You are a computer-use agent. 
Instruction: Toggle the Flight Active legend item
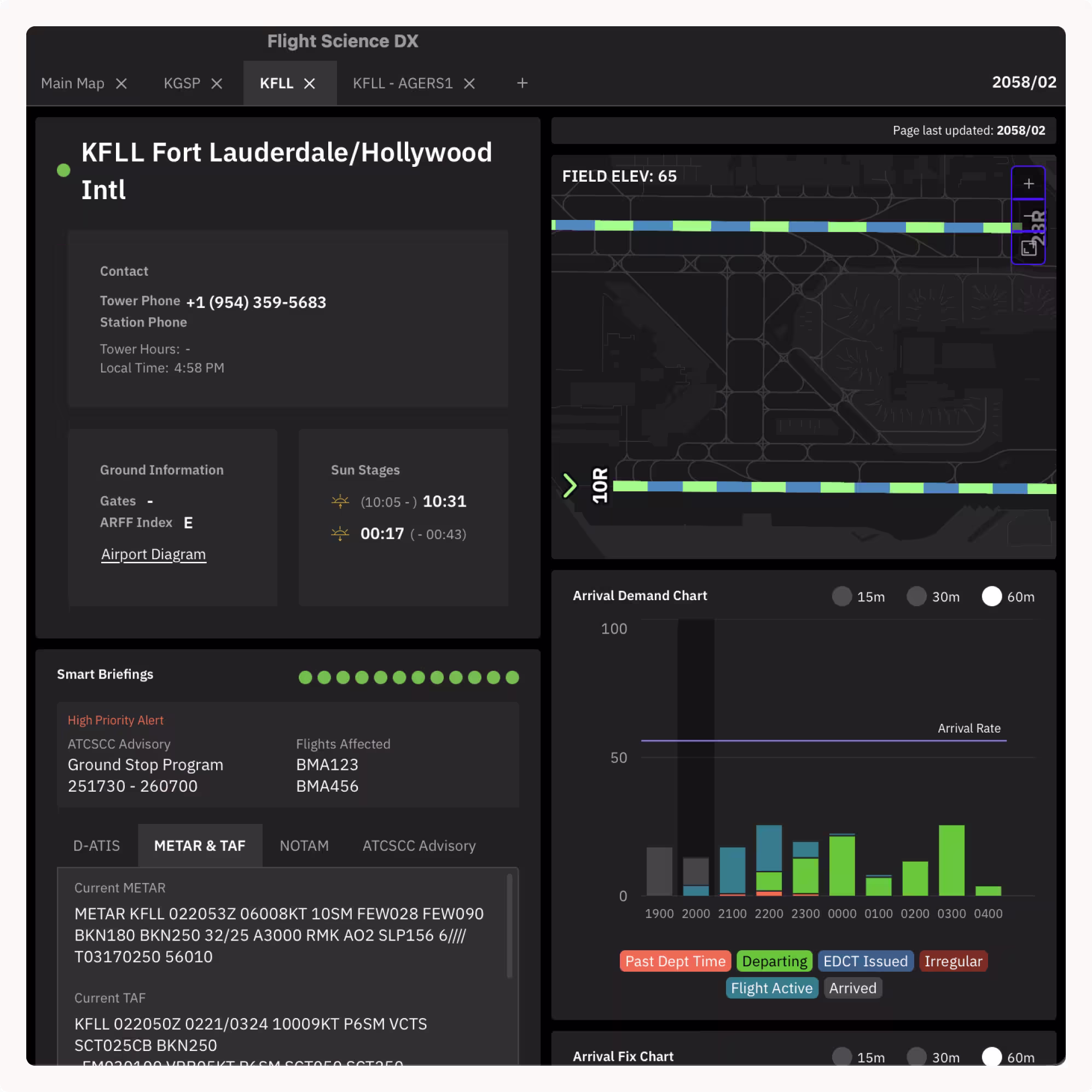[771, 988]
